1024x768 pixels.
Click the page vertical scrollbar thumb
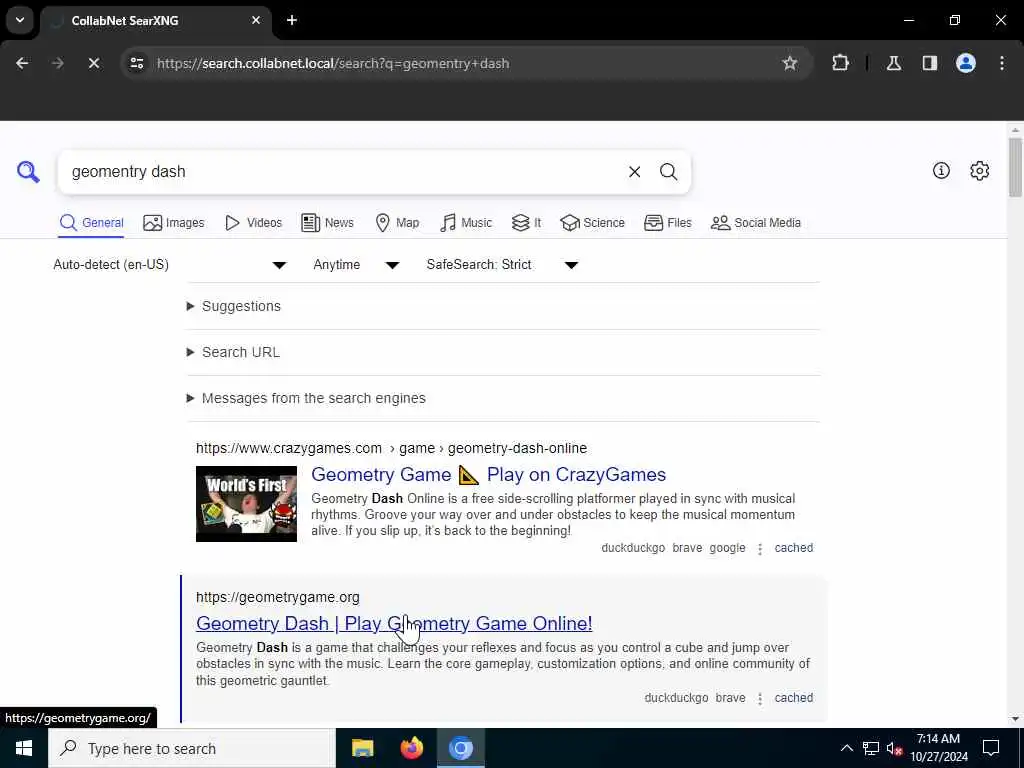pyautogui.click(x=1014, y=167)
